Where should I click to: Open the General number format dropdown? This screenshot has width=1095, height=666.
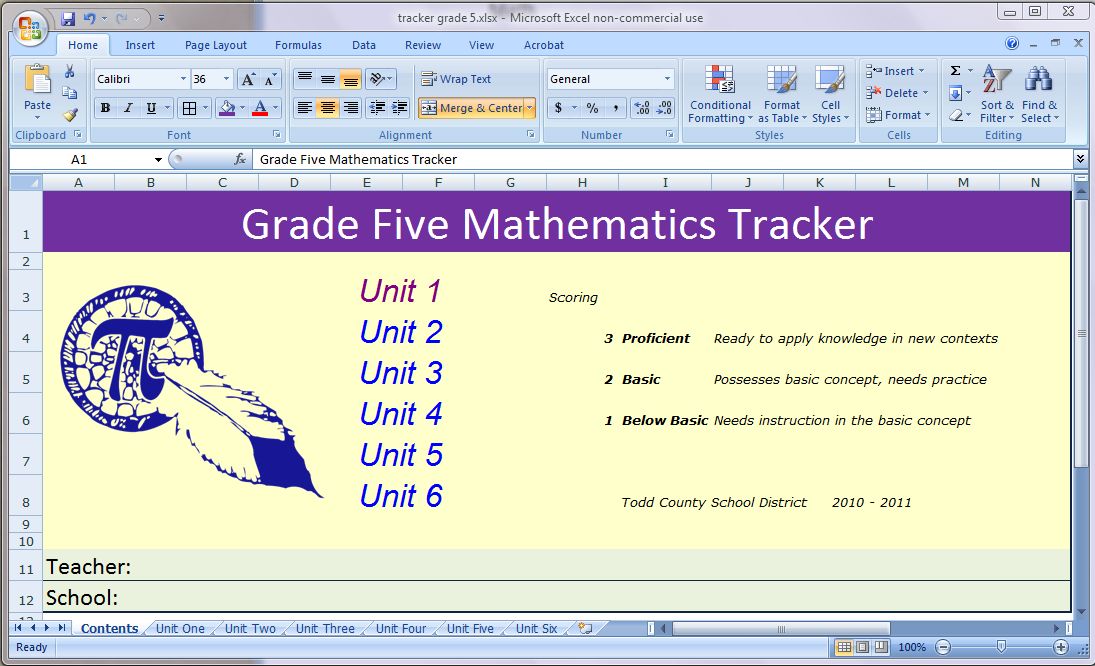tap(668, 78)
